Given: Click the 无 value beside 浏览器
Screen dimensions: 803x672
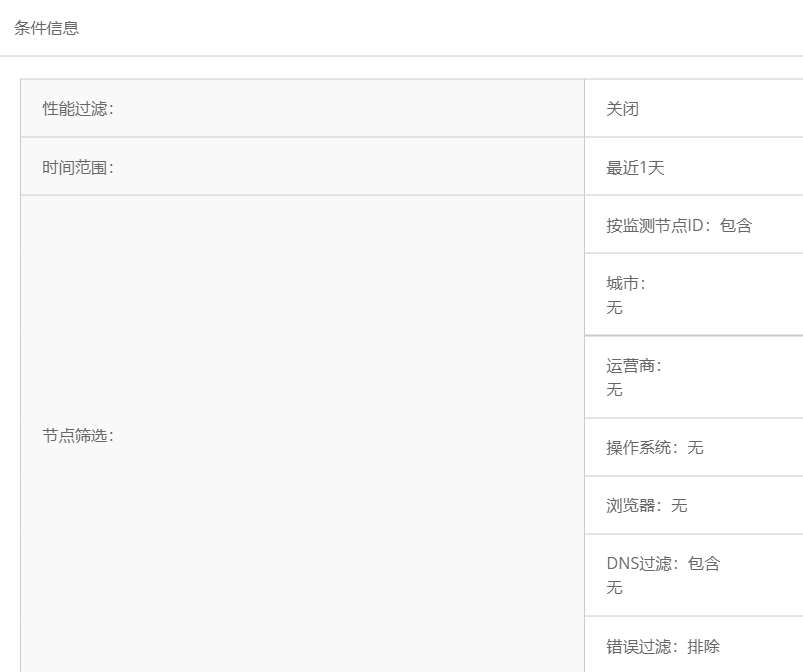Looking at the screenshot, I should coord(680,506).
